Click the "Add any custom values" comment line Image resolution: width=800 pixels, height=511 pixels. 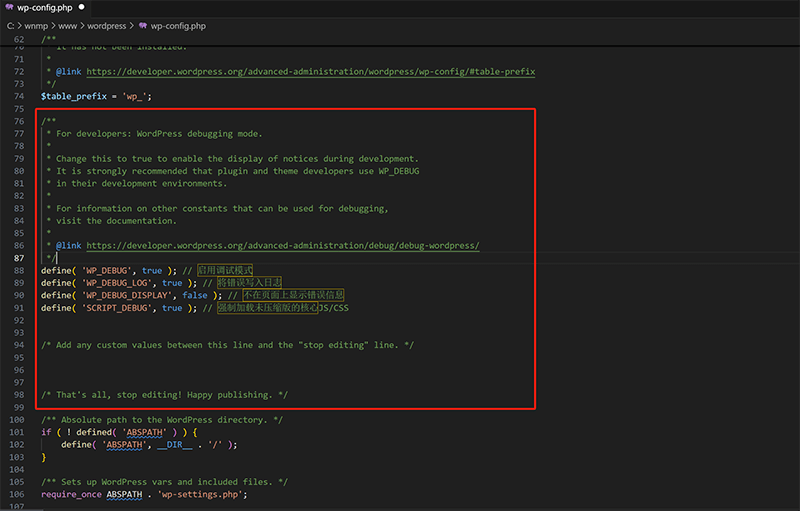point(228,345)
